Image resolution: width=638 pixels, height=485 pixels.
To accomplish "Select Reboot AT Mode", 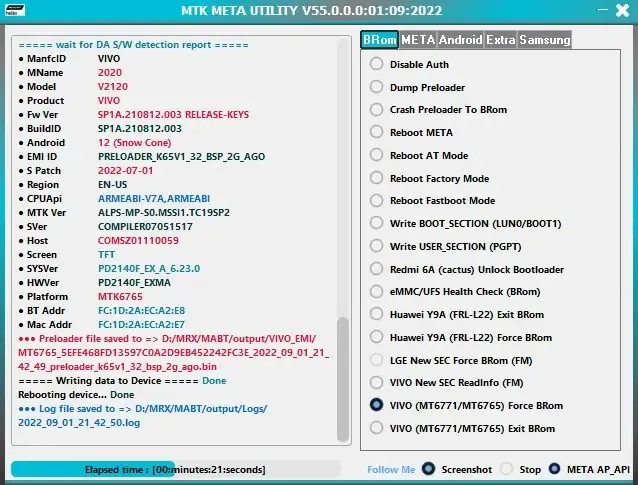I will [419, 155].
